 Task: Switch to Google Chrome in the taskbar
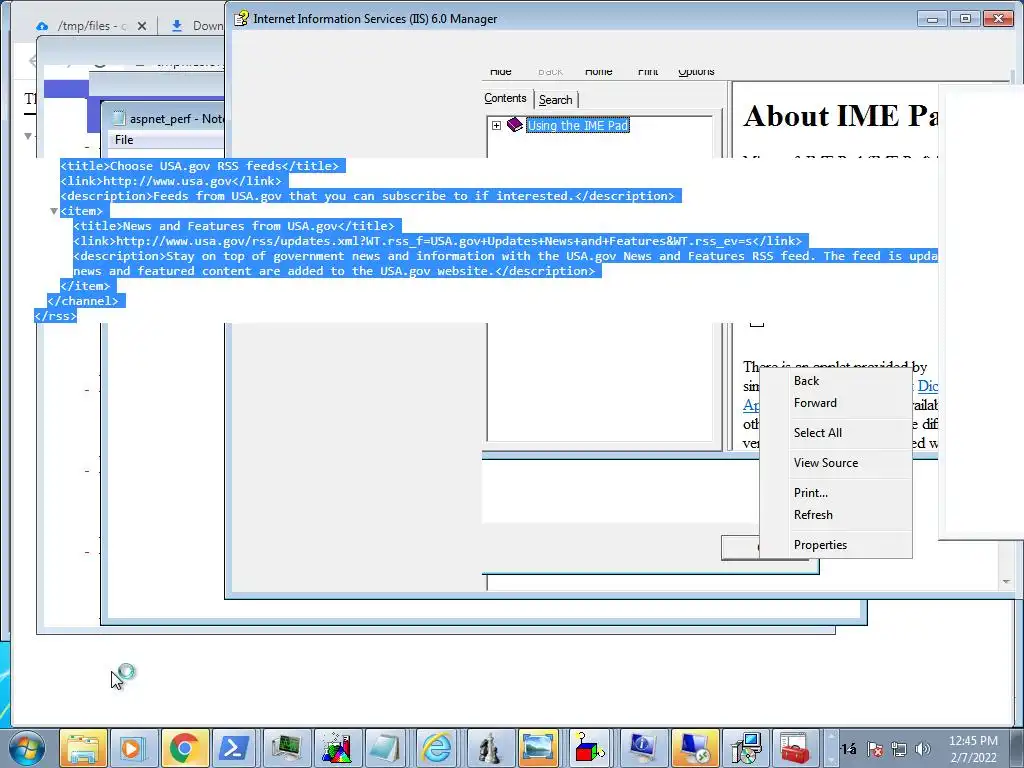(185, 748)
